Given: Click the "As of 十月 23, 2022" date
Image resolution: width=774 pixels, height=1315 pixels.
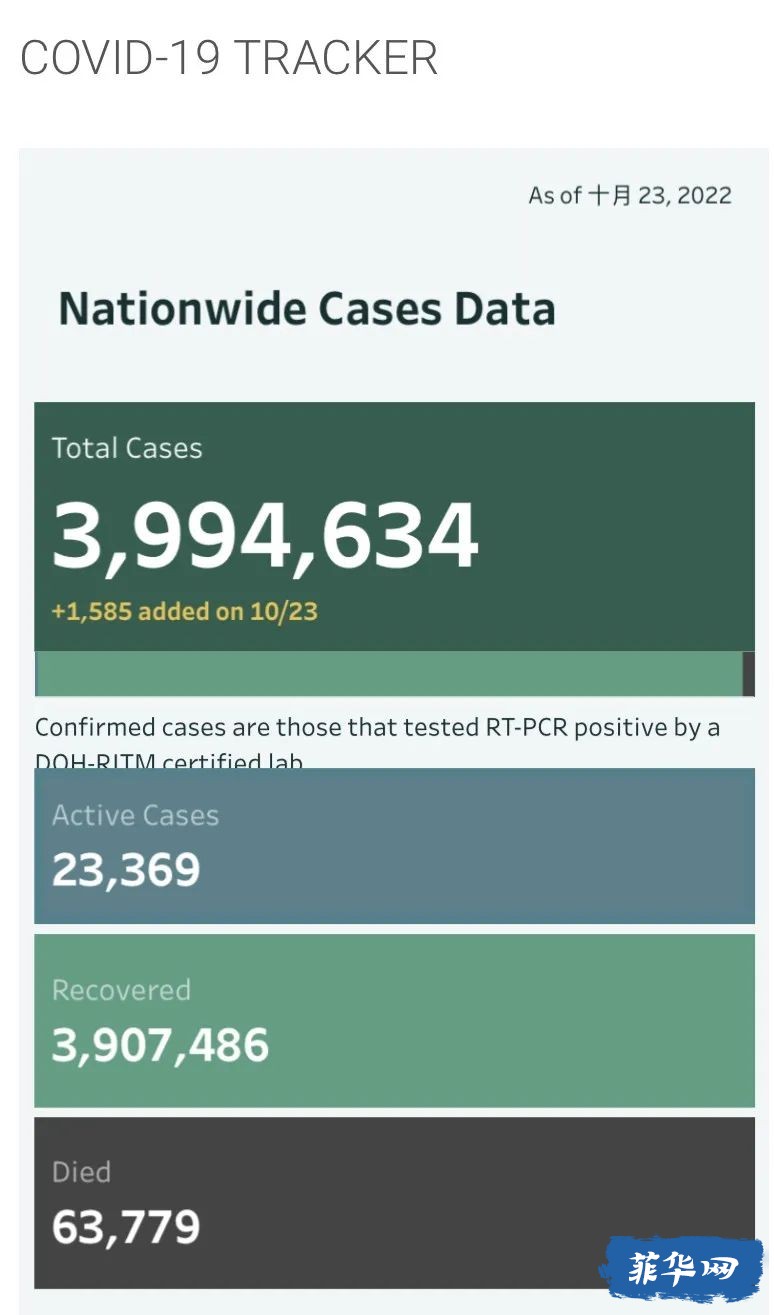Looking at the screenshot, I should click(x=630, y=195).
